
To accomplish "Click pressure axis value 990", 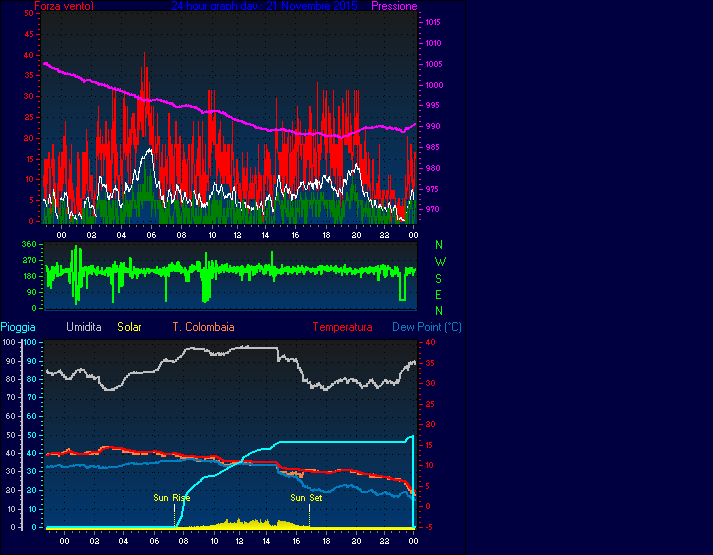I will click(432, 126).
